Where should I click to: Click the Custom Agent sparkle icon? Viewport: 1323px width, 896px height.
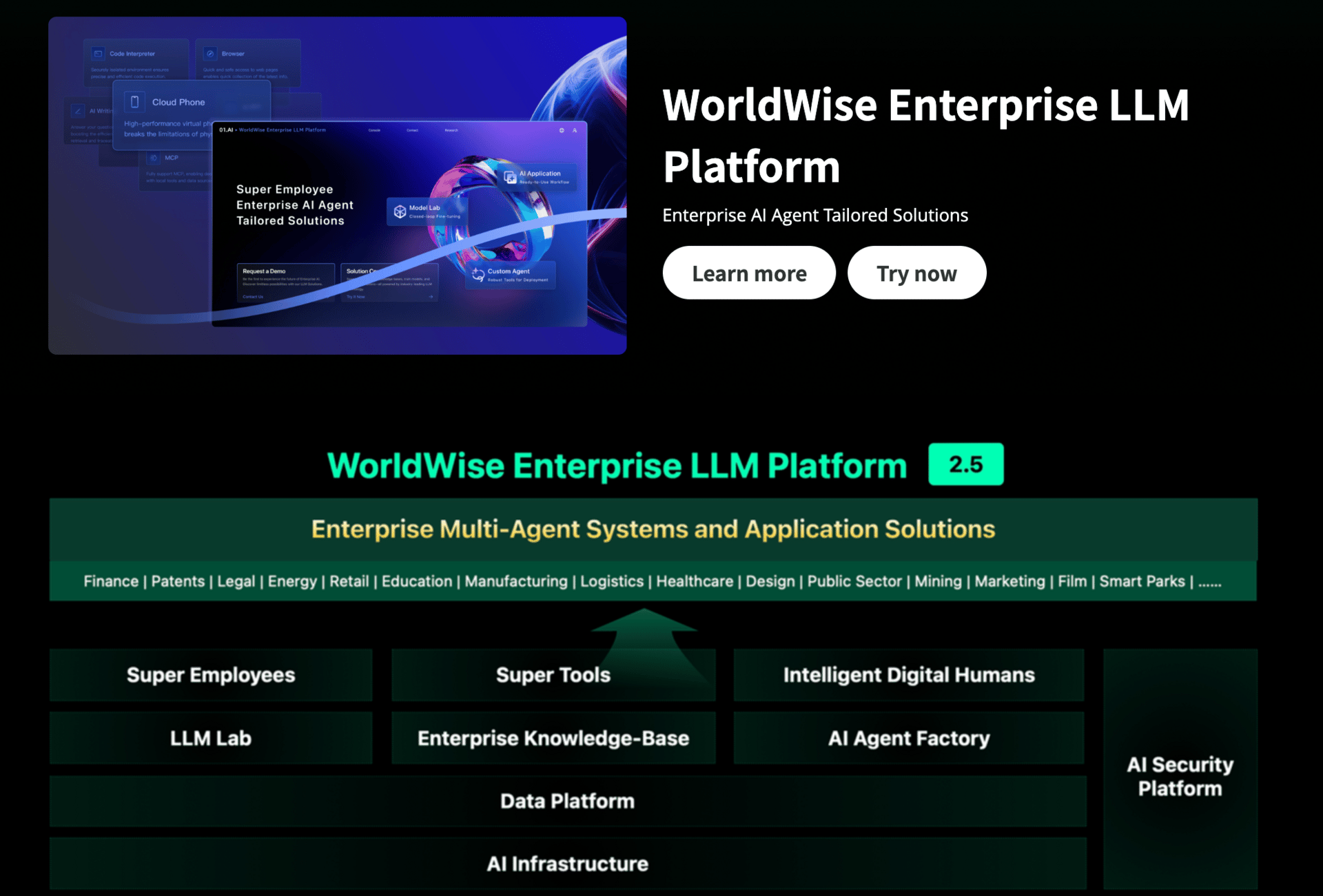tap(478, 274)
